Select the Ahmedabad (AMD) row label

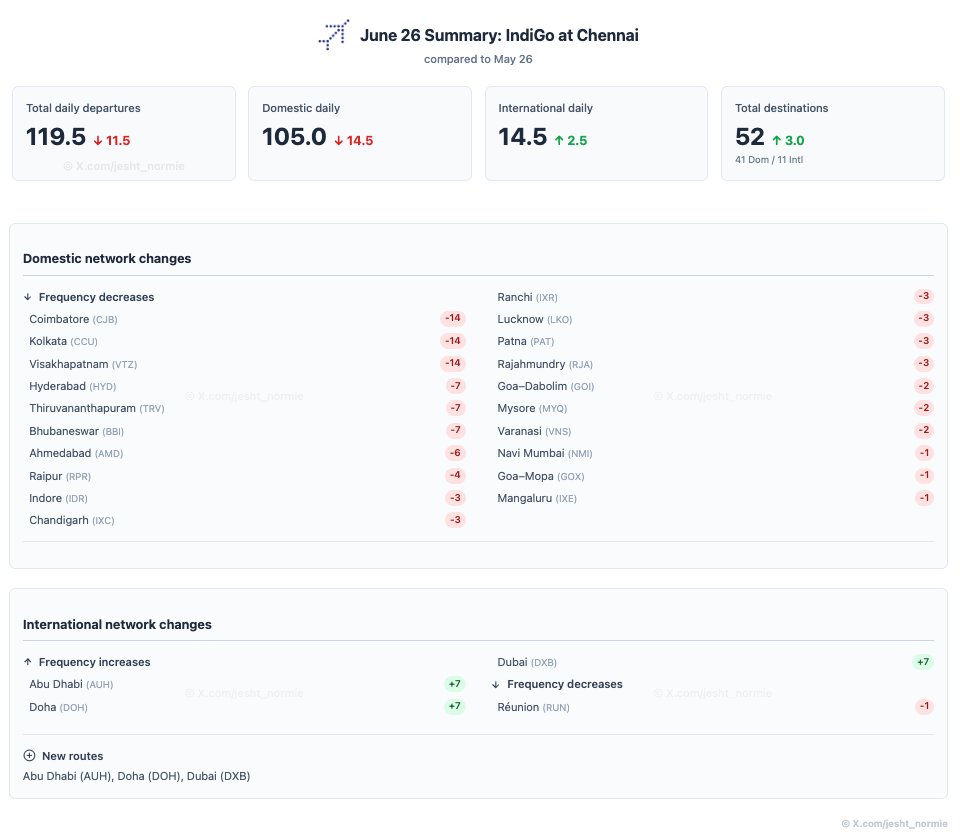pos(77,453)
